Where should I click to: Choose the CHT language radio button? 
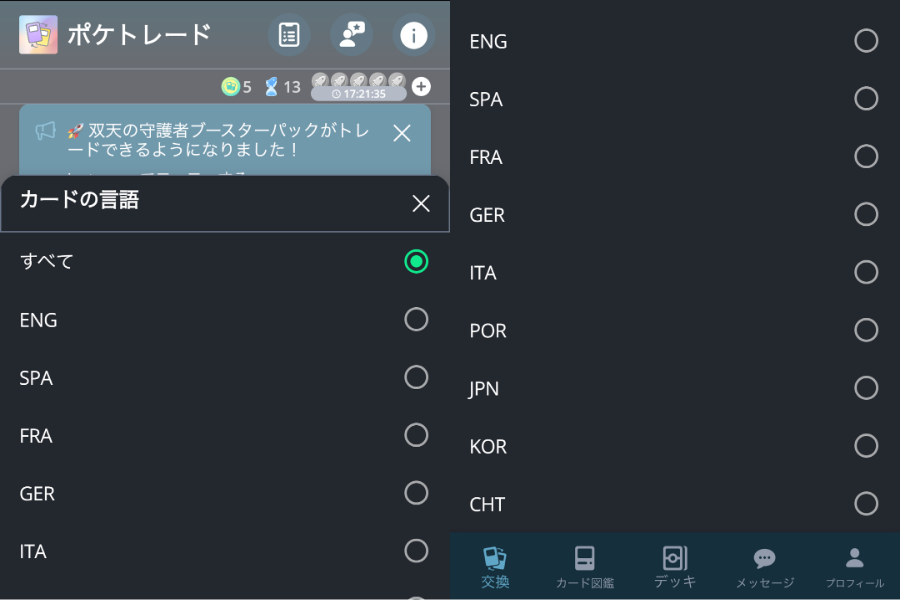pos(866,504)
